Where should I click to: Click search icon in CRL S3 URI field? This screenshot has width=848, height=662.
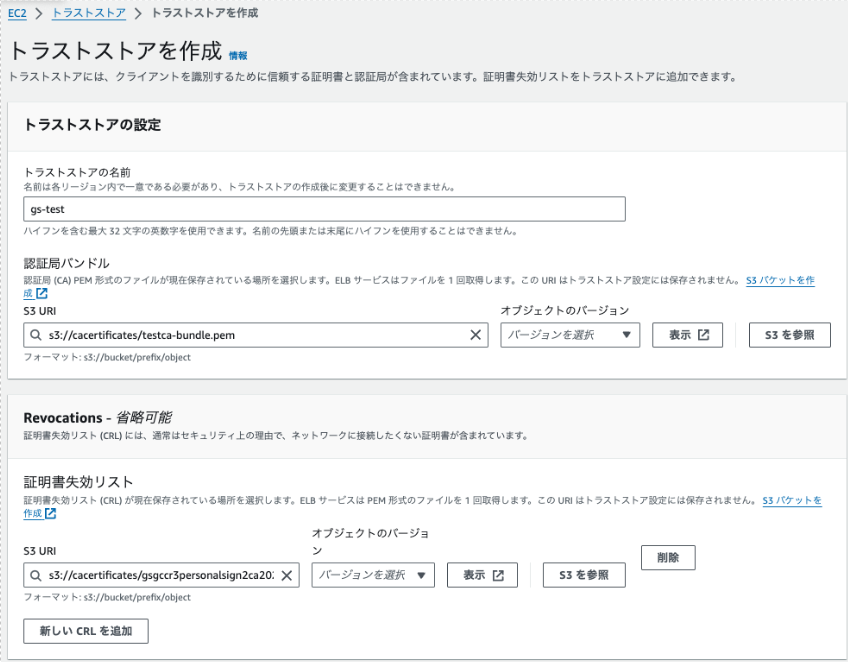(37, 575)
